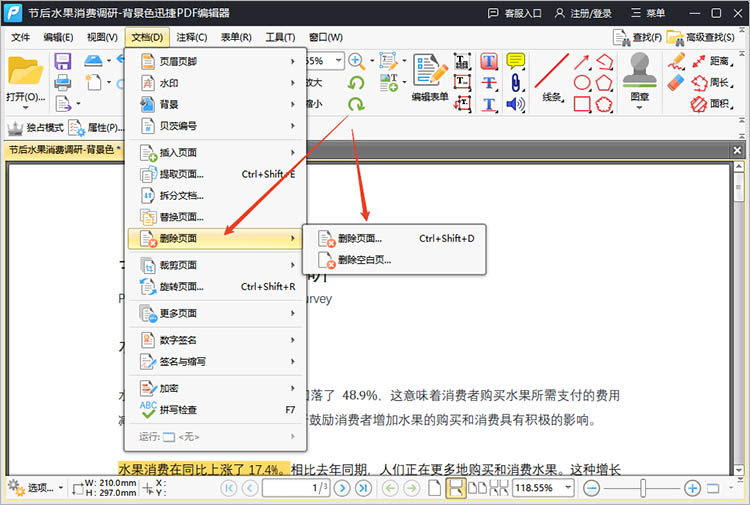This screenshot has width=750, height=505.
Task: Select the 距离 distance measurement tool
Action: click(712, 61)
